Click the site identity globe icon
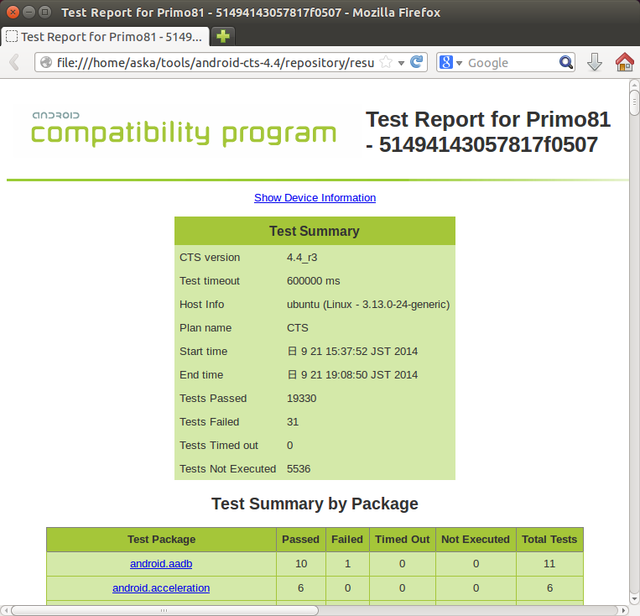This screenshot has height=616, width=640. click(46, 62)
